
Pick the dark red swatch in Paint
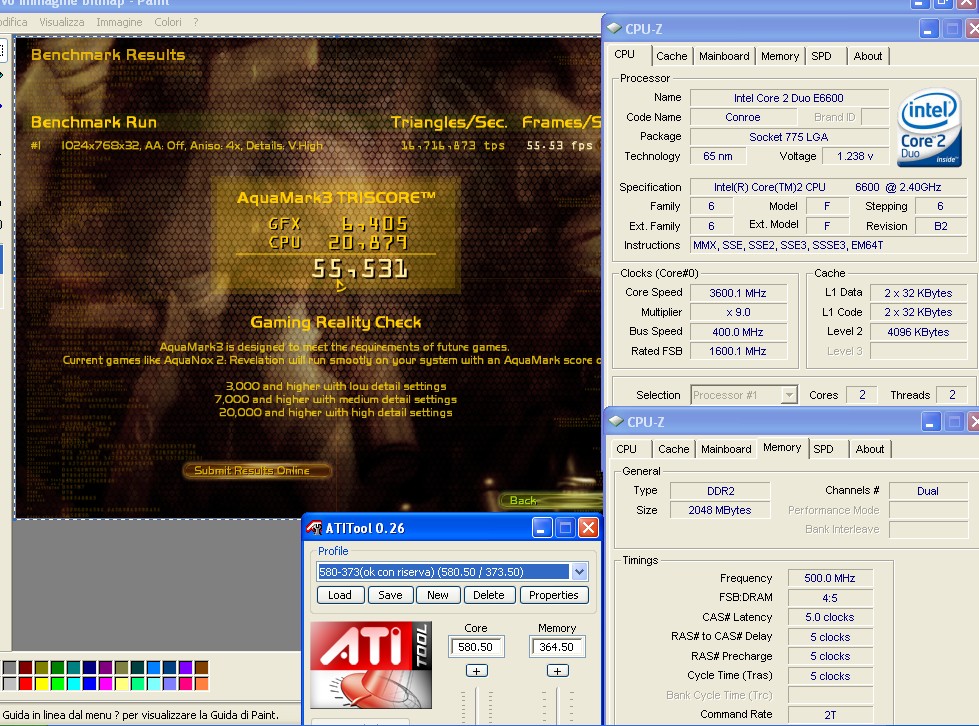(26, 668)
